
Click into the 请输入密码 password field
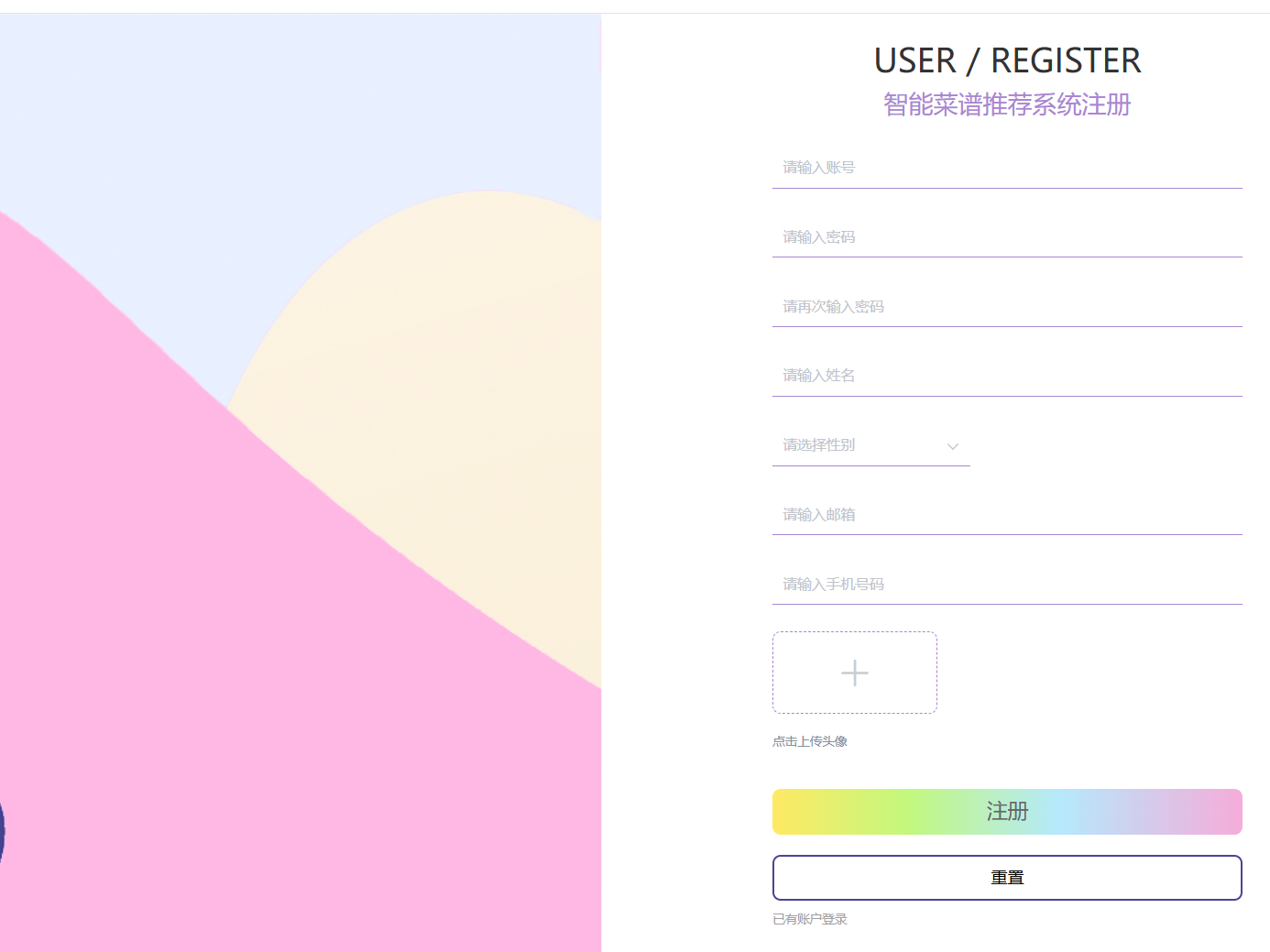(x=1007, y=237)
